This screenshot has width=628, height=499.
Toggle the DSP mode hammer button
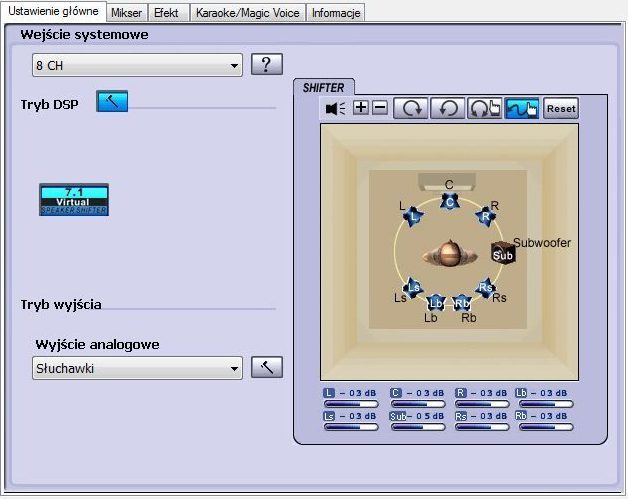pos(112,101)
